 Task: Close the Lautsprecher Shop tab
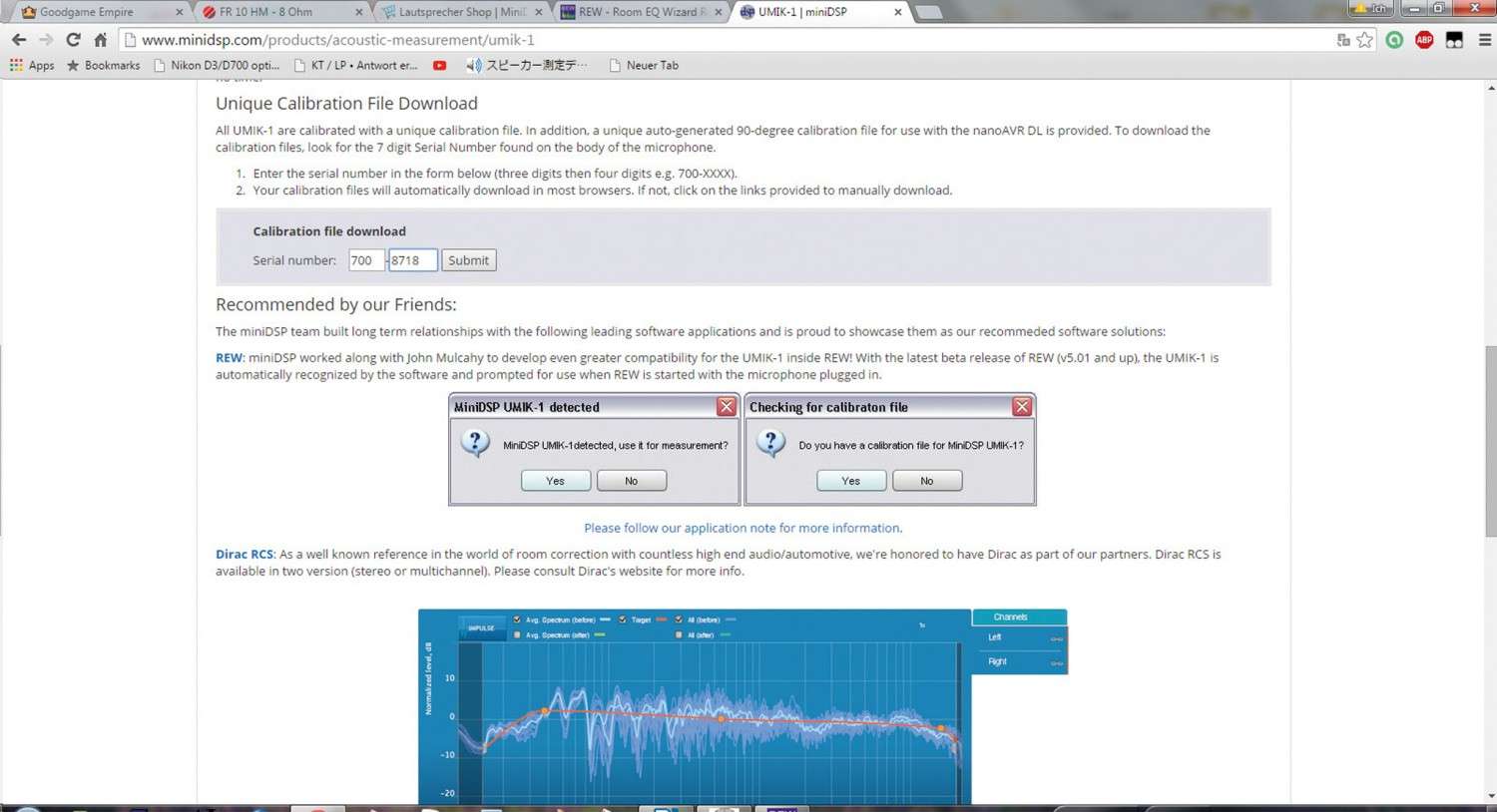pos(539,12)
